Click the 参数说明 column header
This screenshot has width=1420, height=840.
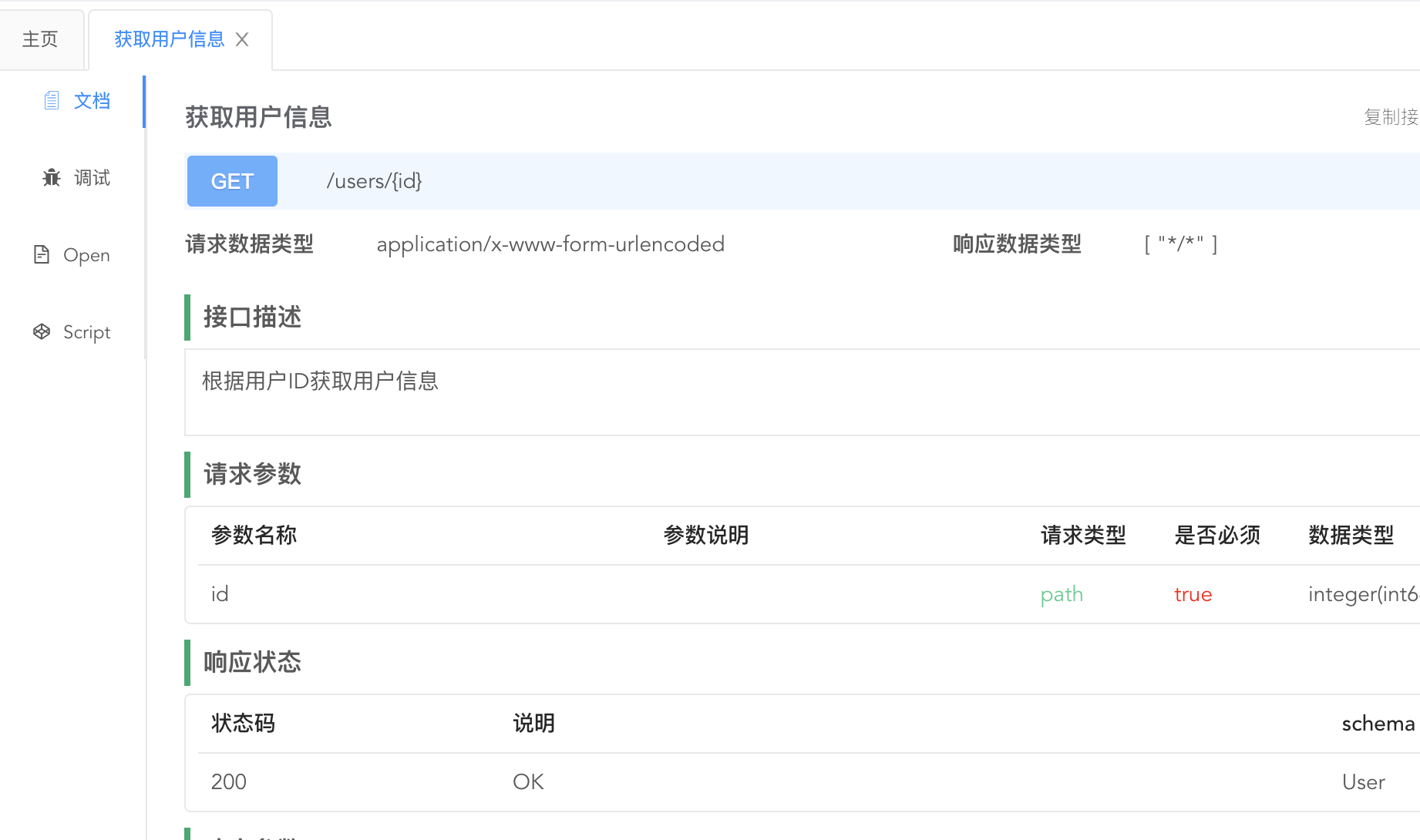pyautogui.click(x=706, y=536)
